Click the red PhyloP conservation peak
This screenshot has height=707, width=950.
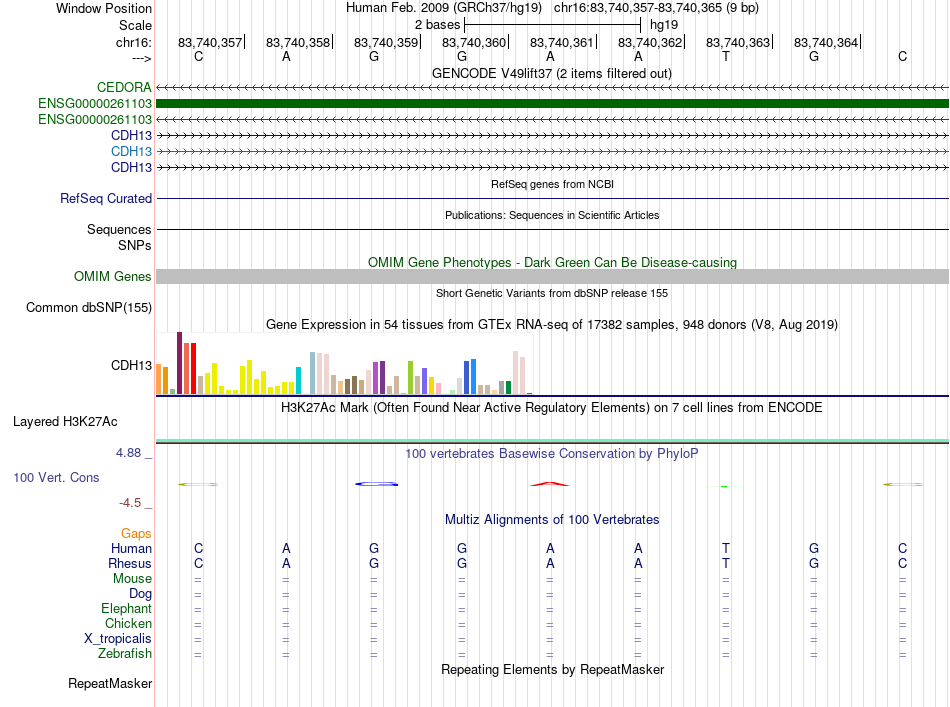[550, 483]
